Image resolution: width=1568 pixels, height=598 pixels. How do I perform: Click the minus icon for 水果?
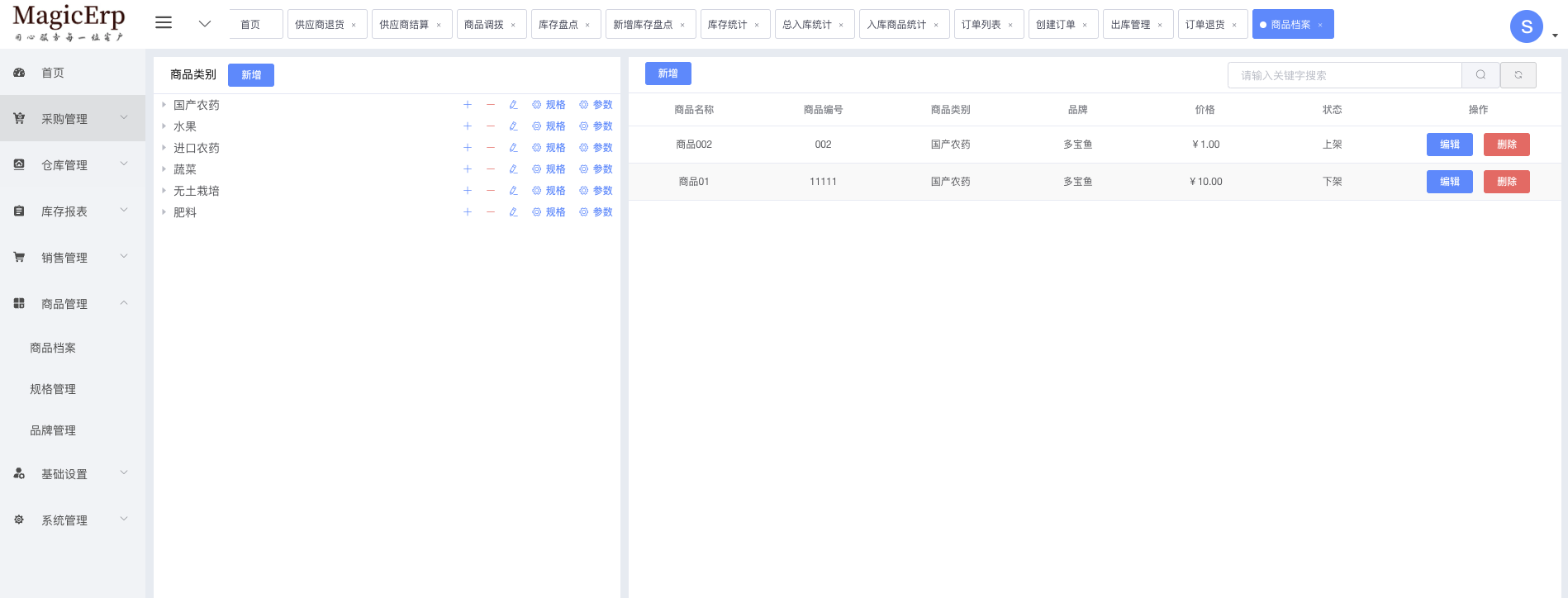[x=491, y=126]
